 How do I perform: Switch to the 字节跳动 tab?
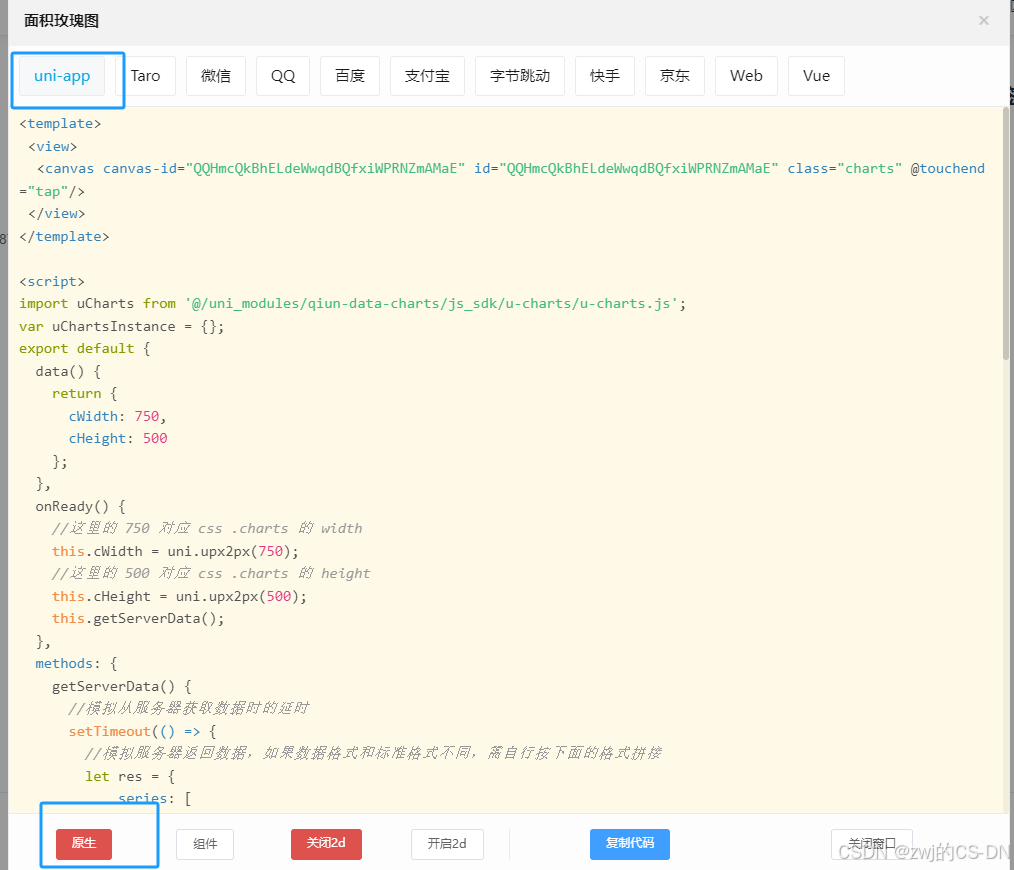click(520, 76)
